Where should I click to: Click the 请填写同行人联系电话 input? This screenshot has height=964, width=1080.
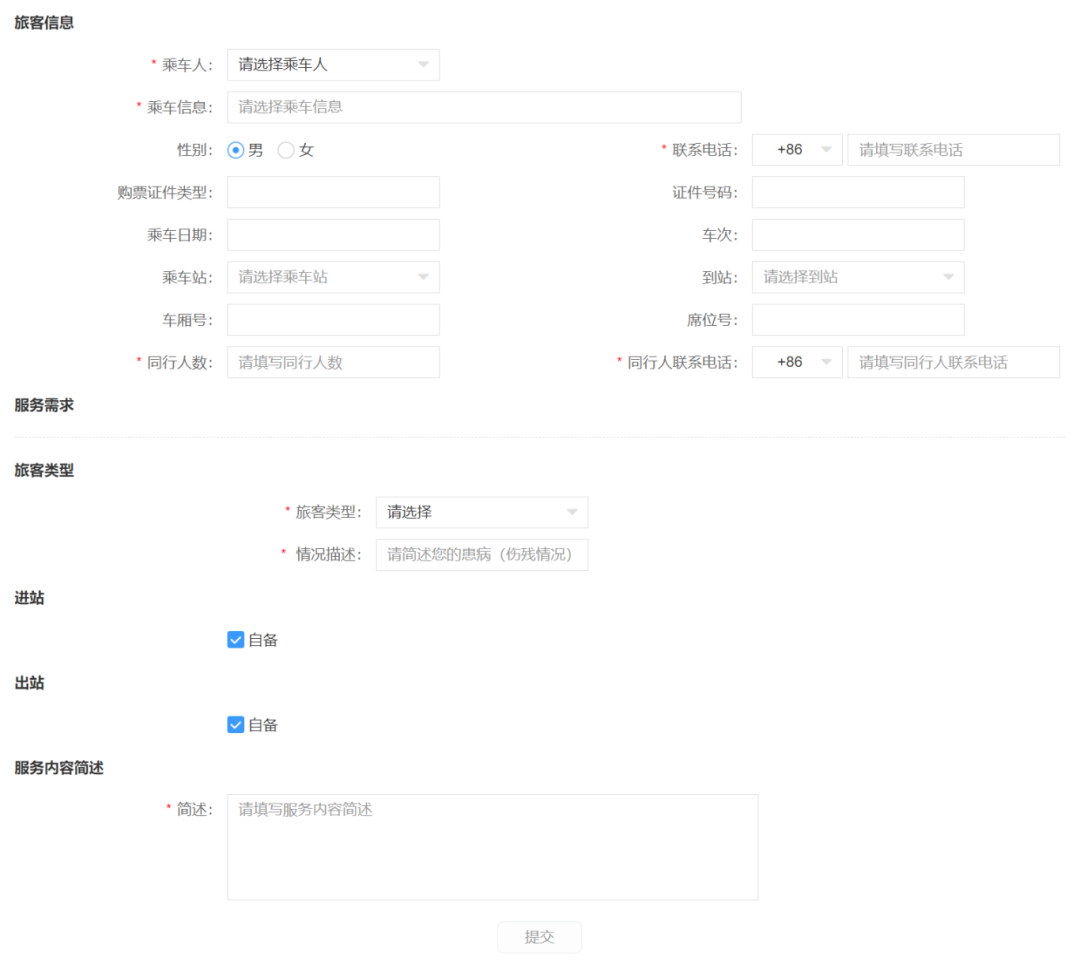point(953,363)
